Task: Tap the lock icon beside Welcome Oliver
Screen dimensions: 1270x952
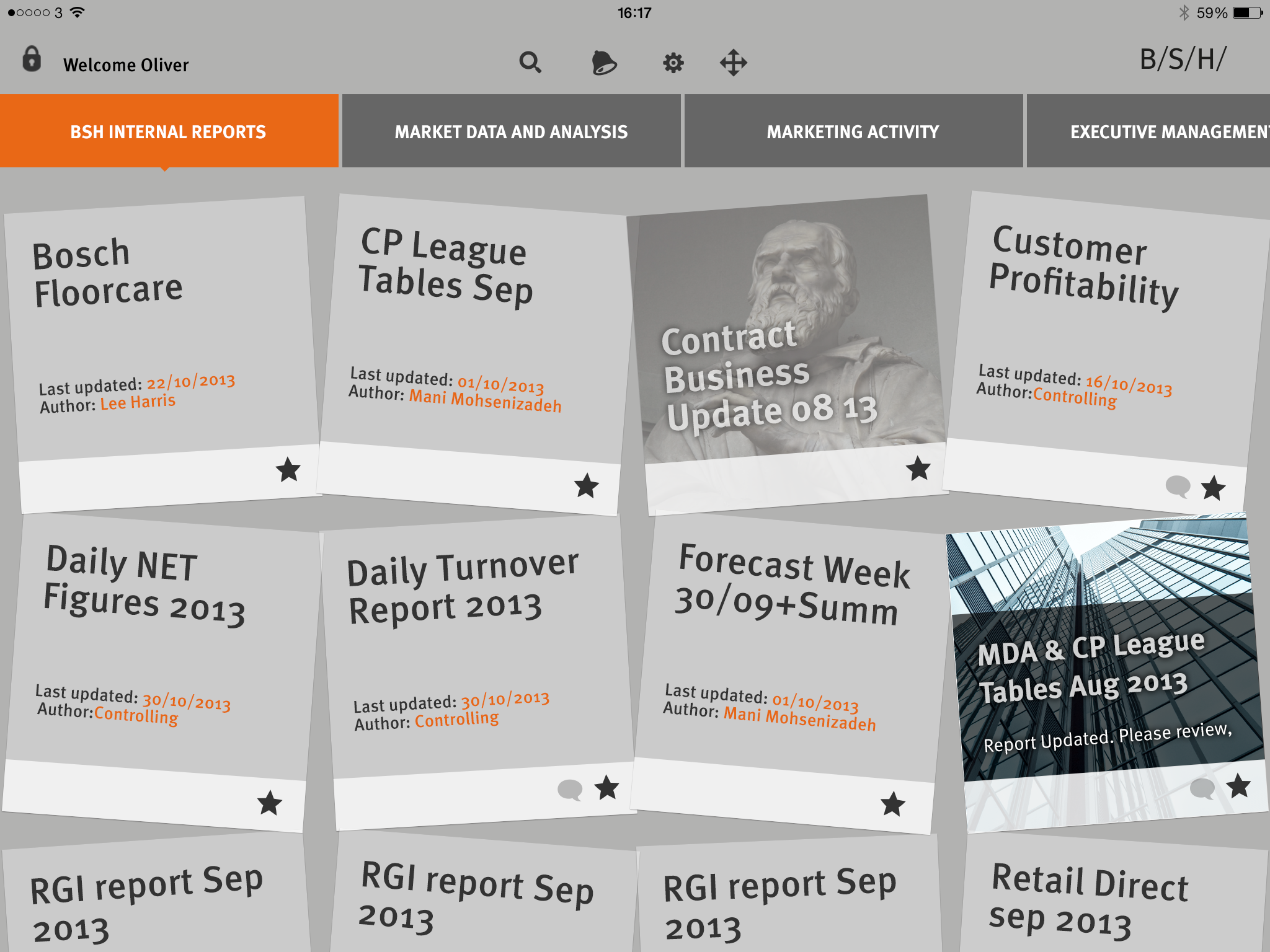Action: (32, 60)
